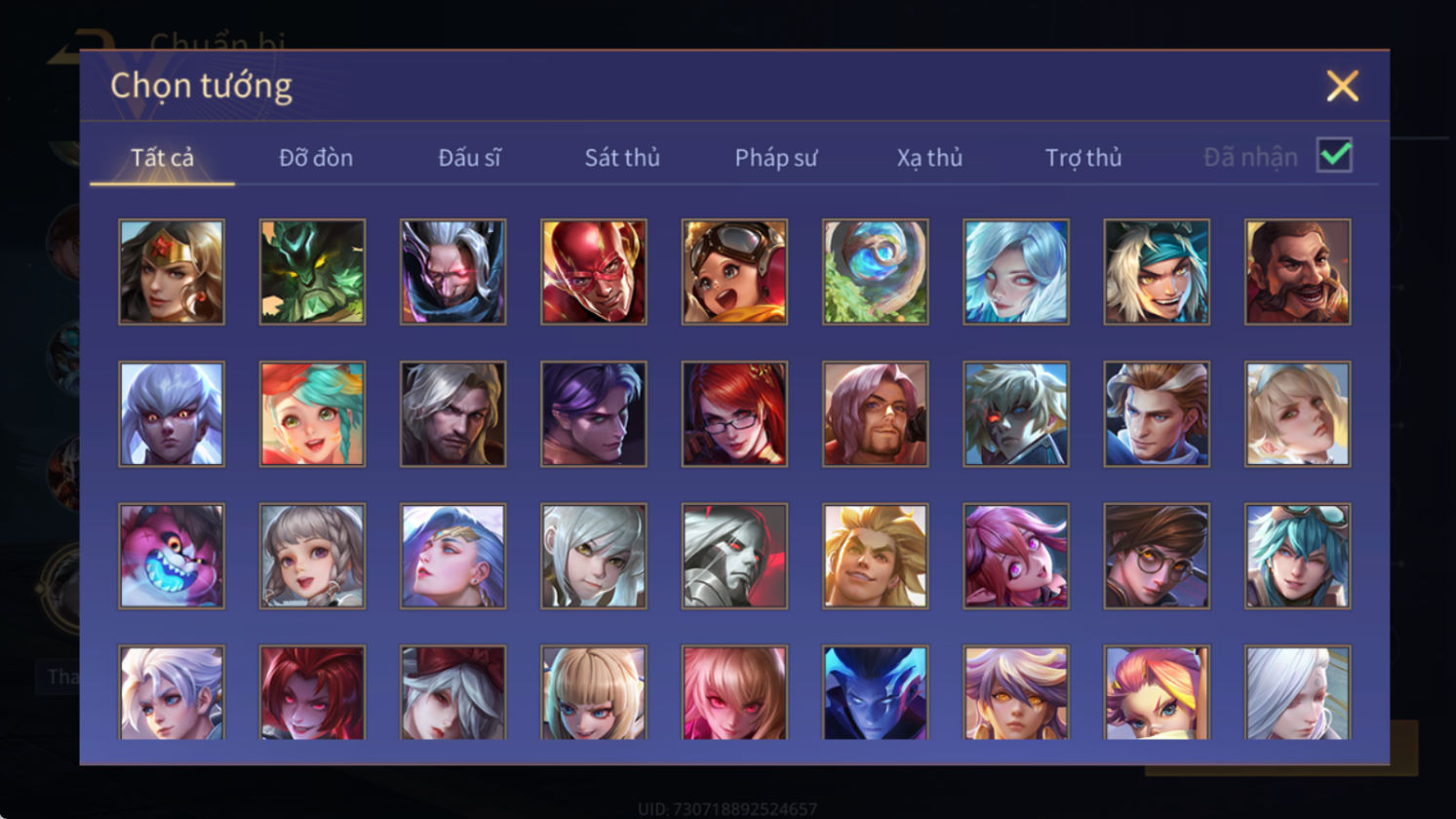
Task: Select the swirling blue orb hero portrait
Action: coord(875,272)
